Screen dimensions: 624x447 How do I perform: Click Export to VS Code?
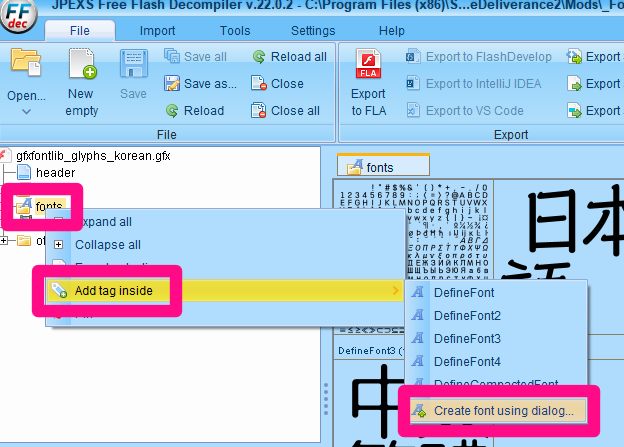pos(464,111)
